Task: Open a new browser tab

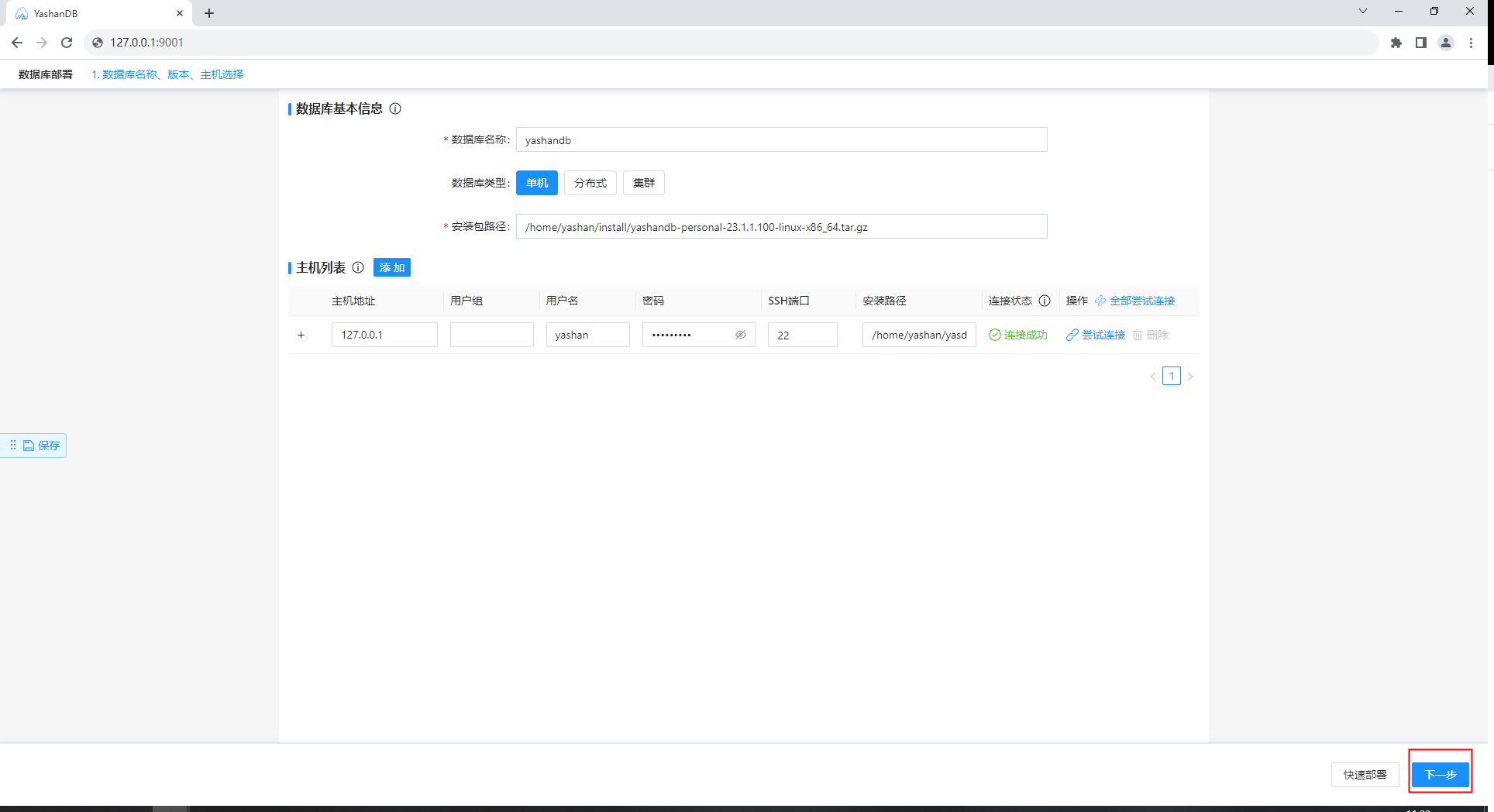Action: (x=209, y=13)
